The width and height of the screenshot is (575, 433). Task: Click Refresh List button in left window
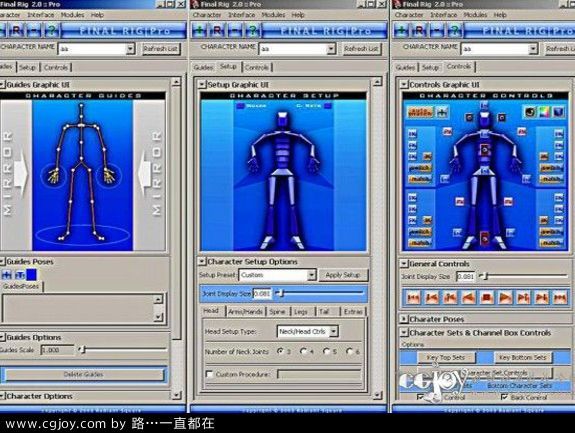click(x=161, y=49)
